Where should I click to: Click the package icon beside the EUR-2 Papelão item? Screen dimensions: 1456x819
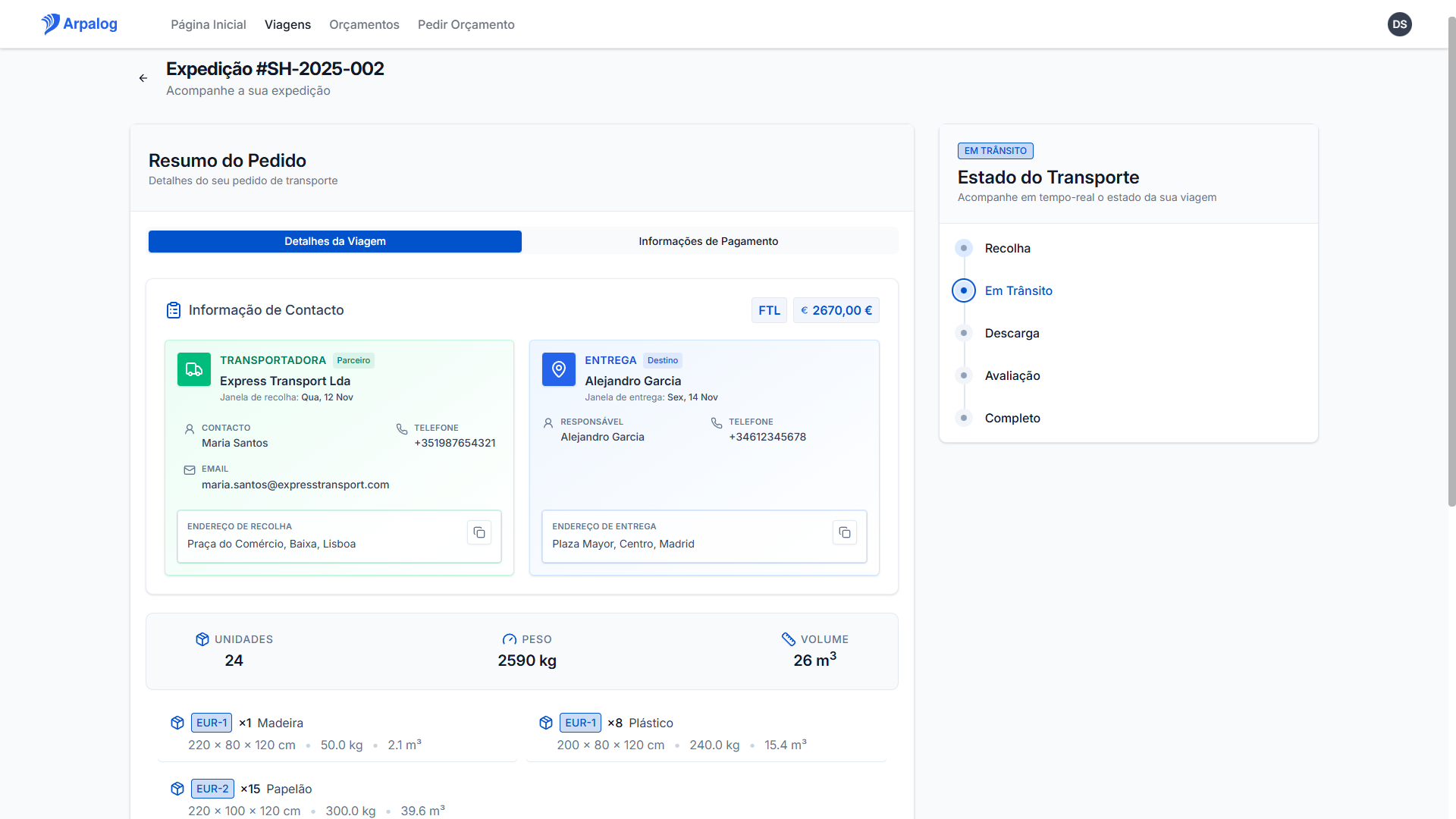pyautogui.click(x=177, y=789)
